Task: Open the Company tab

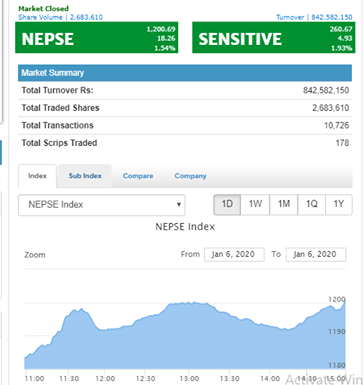Action: coord(190,176)
